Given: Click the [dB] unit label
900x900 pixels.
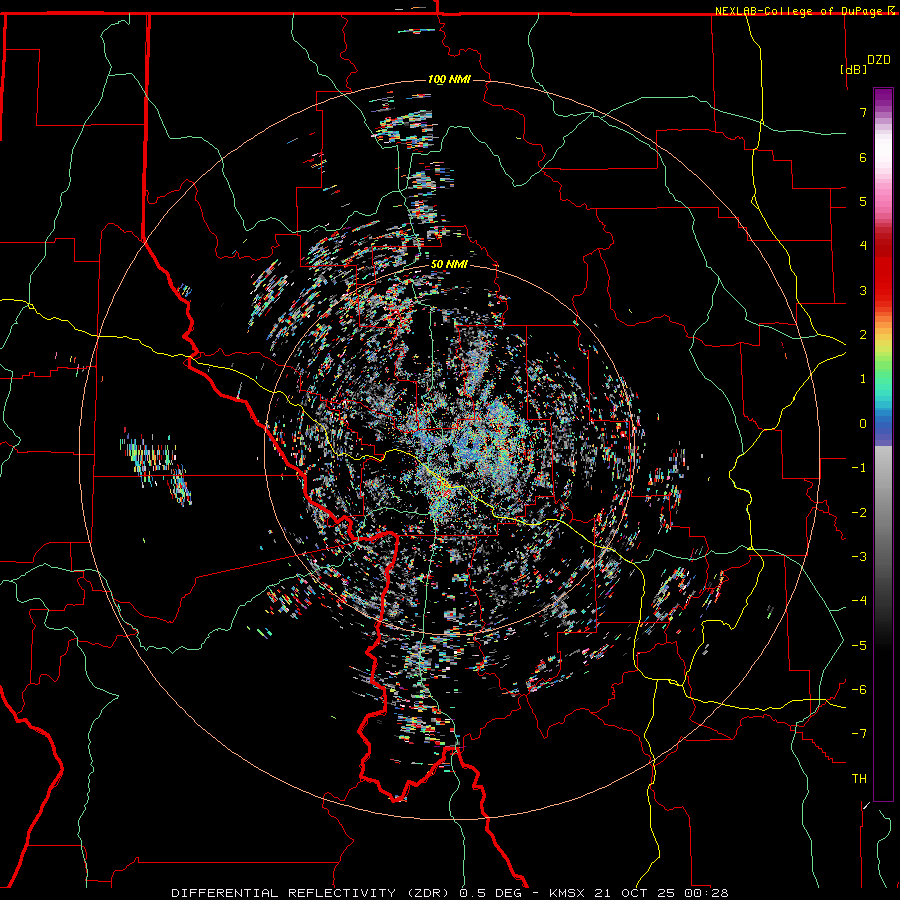Looking at the screenshot, I should coord(854,69).
